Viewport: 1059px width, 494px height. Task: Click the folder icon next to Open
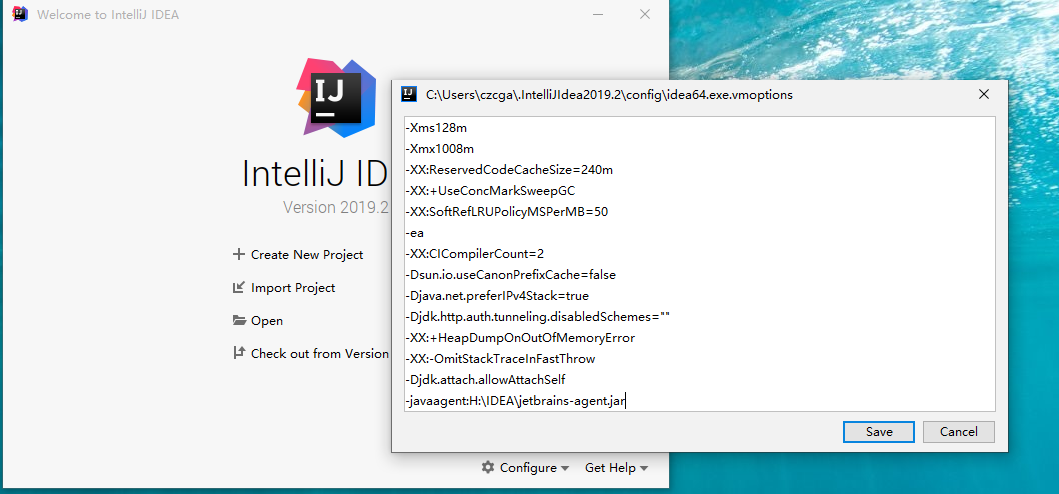(238, 320)
